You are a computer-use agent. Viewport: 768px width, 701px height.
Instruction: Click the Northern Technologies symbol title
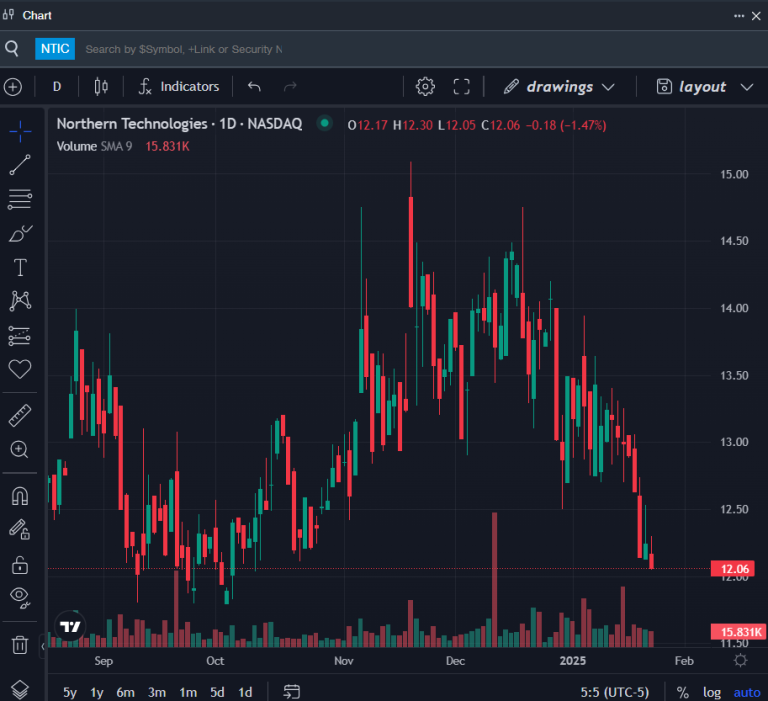[x=179, y=124]
